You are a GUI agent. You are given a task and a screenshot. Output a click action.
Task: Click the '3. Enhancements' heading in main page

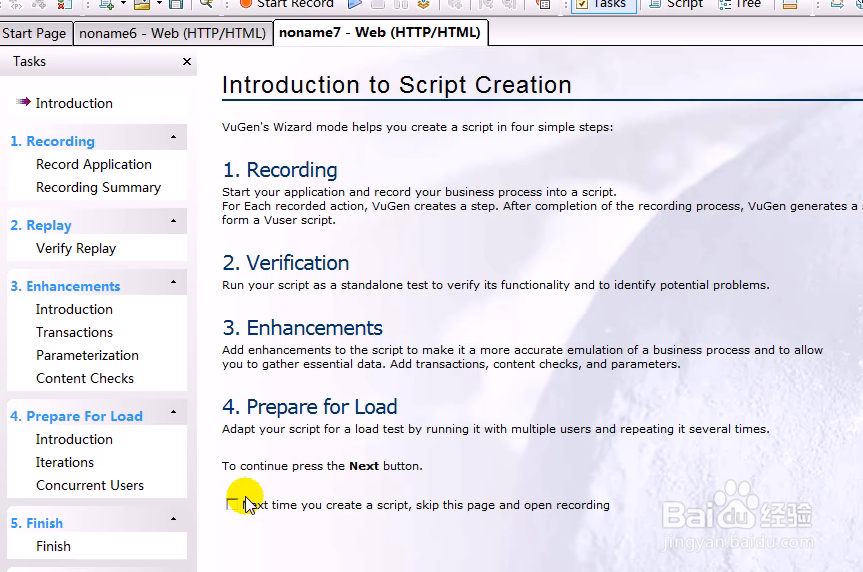(x=302, y=328)
